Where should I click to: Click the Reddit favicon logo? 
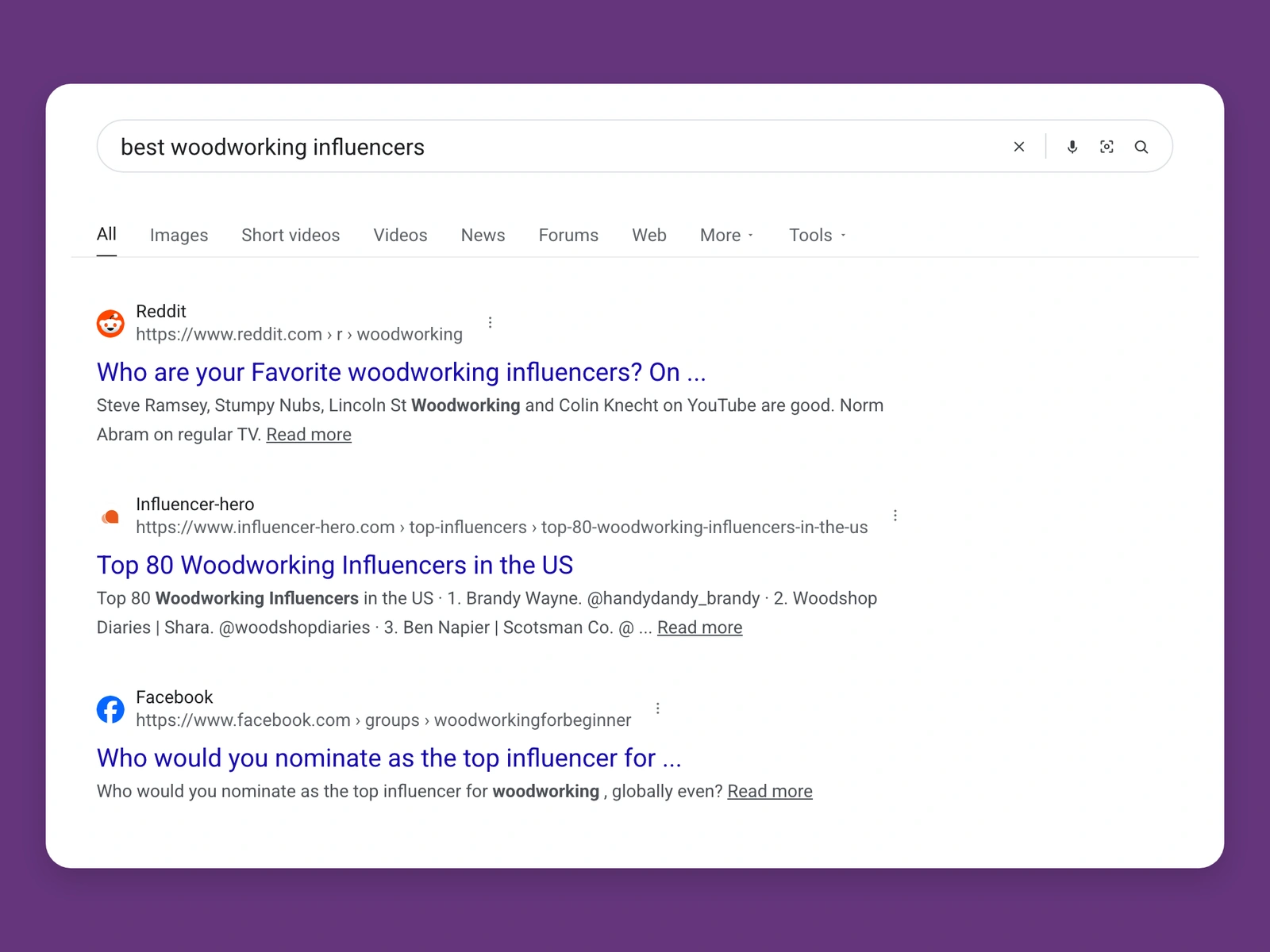point(110,323)
